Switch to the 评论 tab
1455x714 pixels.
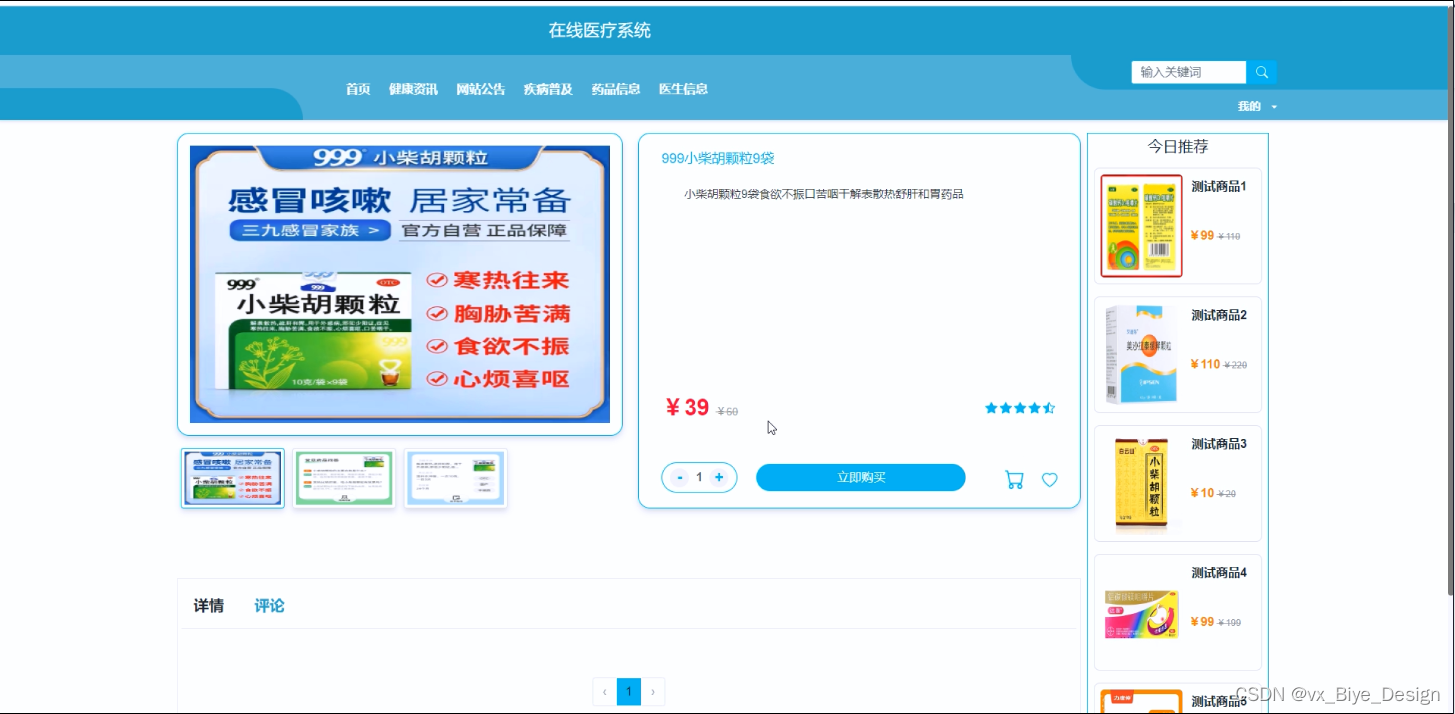point(269,606)
